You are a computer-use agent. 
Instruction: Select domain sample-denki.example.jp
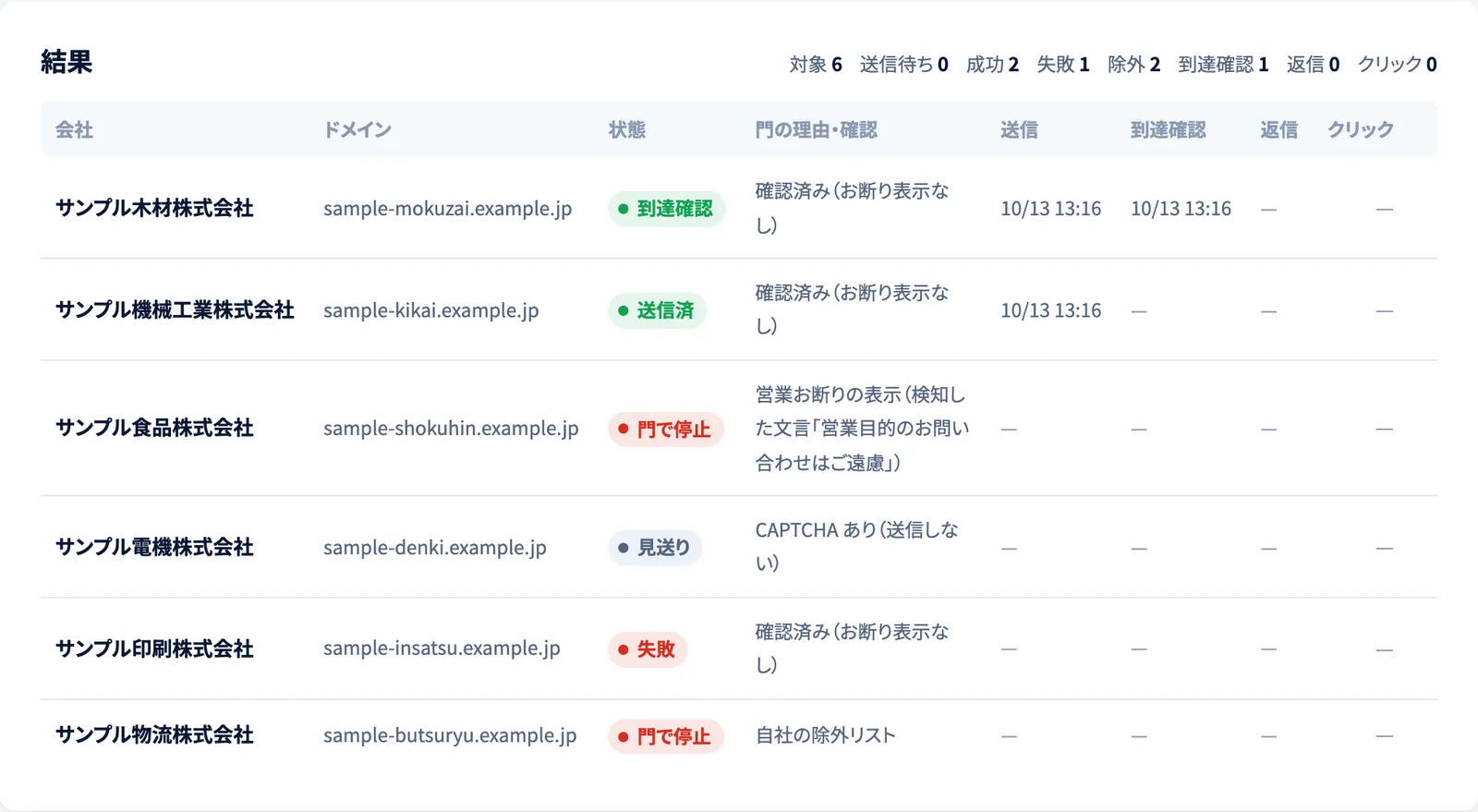[434, 548]
